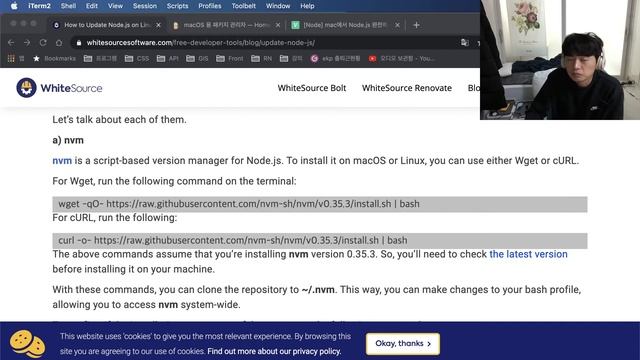Viewport: 640px width, 360px height.
Task: Reload the current page
Action: click(43, 42)
